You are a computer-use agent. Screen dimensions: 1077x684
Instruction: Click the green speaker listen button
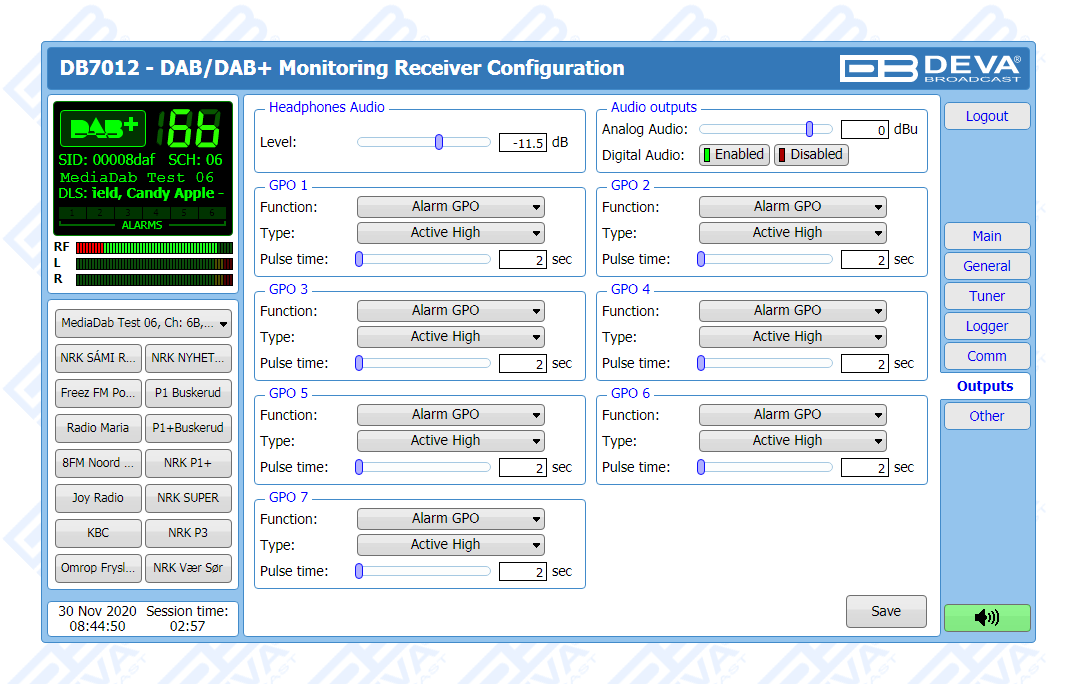pyautogui.click(x=986, y=618)
